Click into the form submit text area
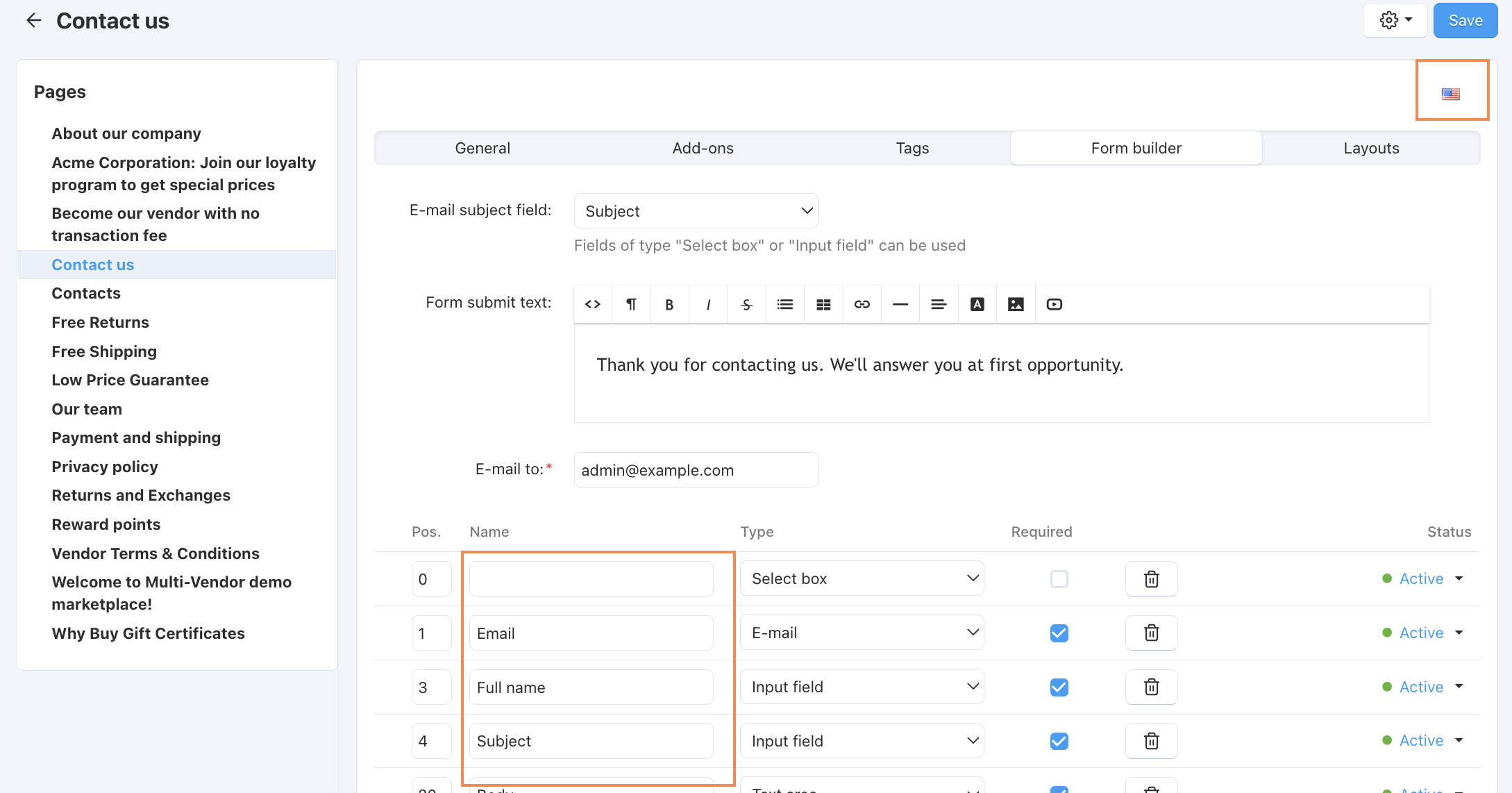The image size is (1512, 793). click(x=1001, y=373)
